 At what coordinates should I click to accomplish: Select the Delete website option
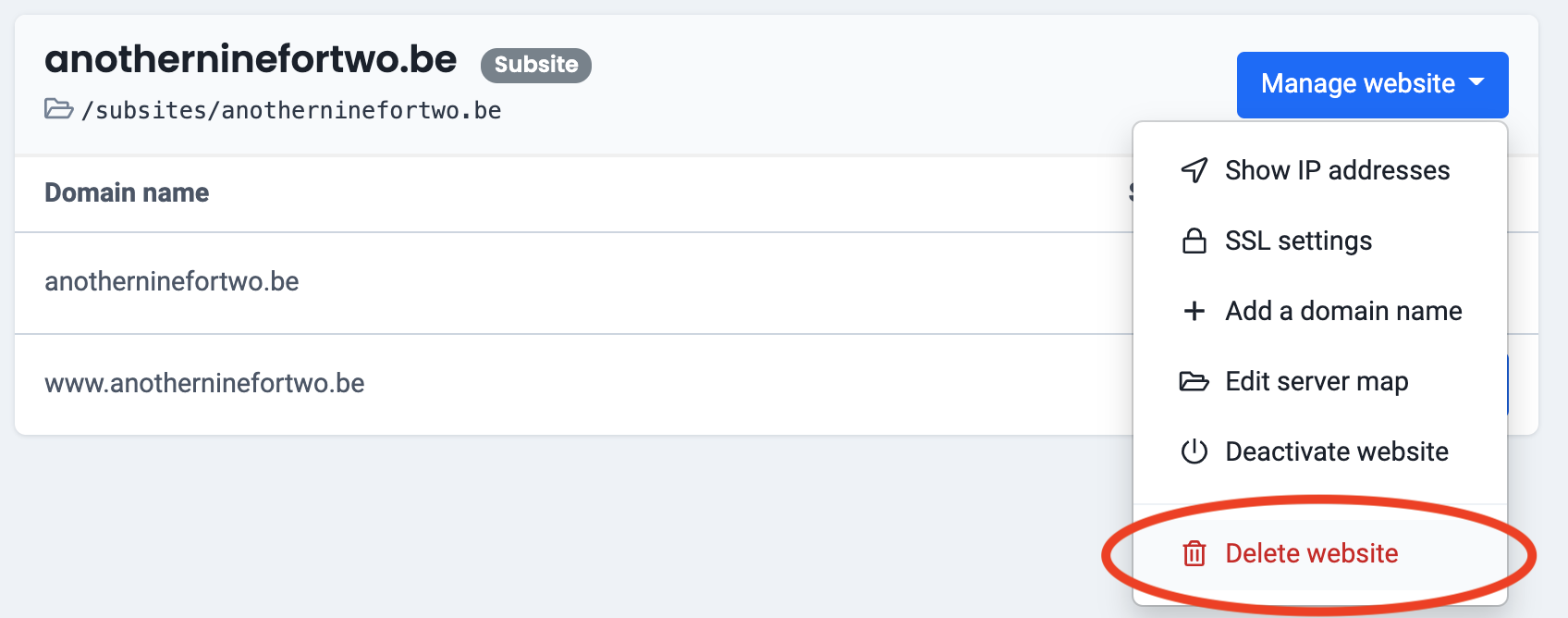pos(1311,553)
